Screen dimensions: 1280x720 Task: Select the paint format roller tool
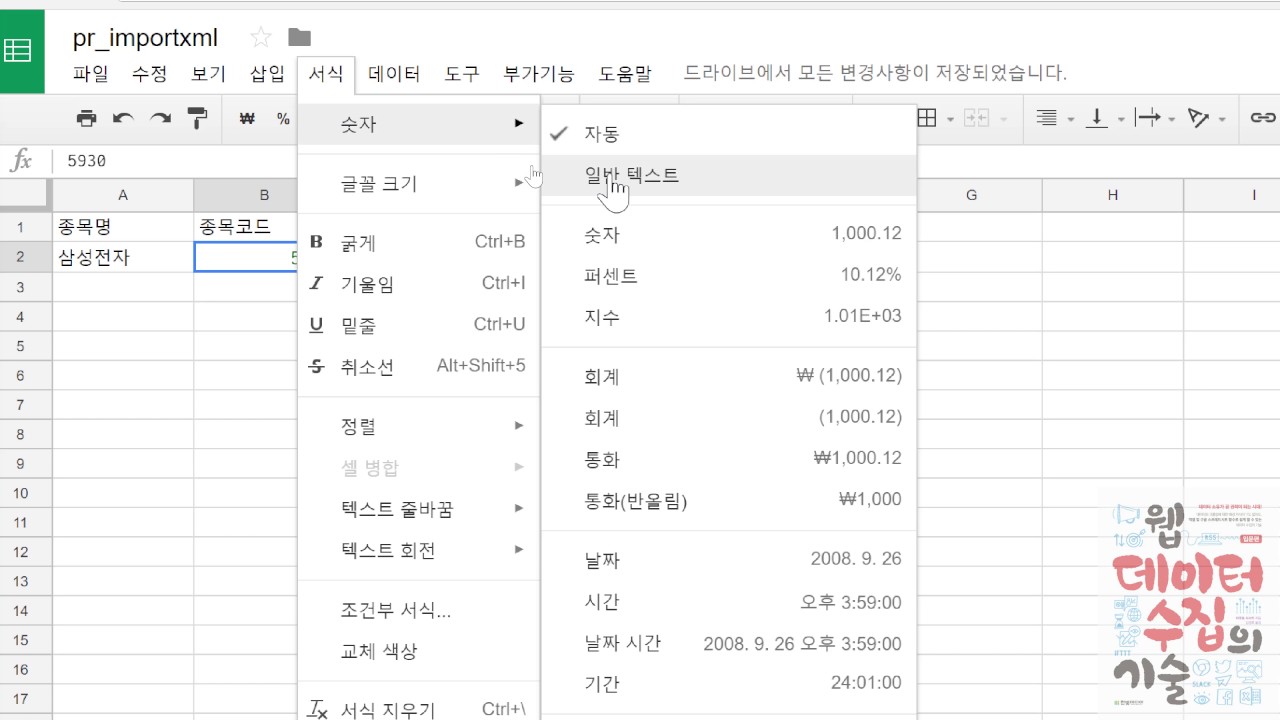[198, 118]
